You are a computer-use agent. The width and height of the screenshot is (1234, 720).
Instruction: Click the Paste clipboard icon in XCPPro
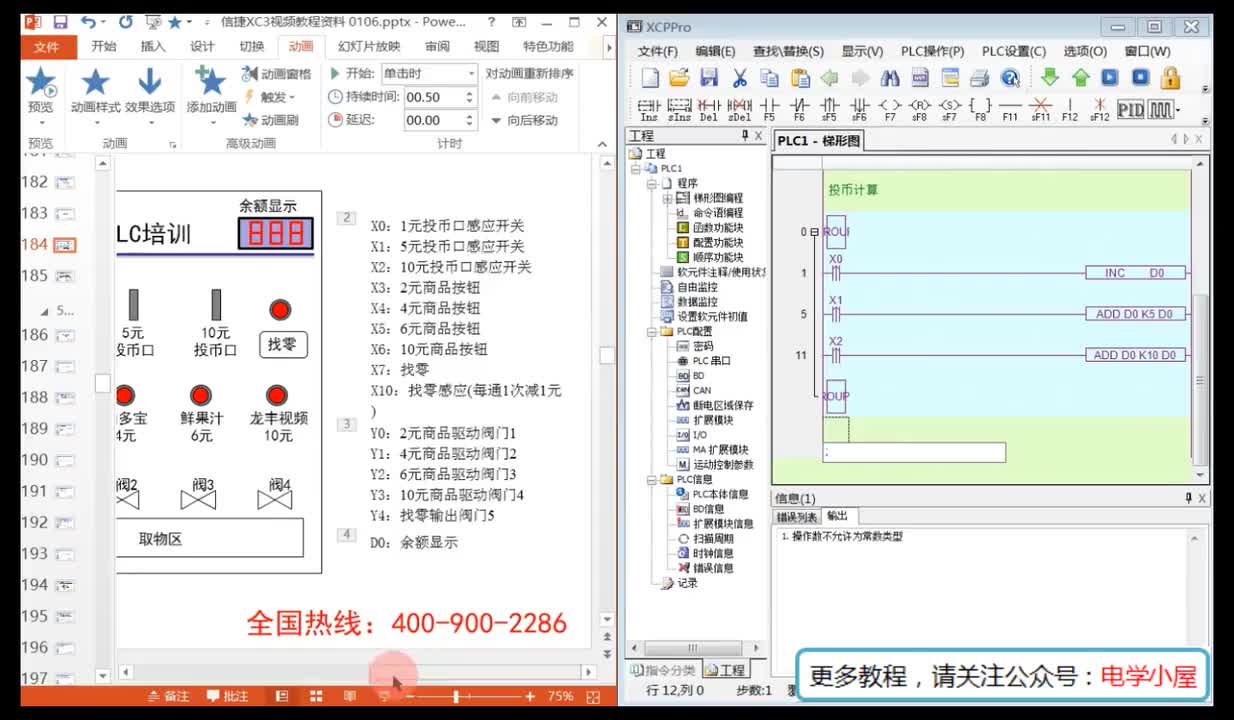[x=800, y=78]
